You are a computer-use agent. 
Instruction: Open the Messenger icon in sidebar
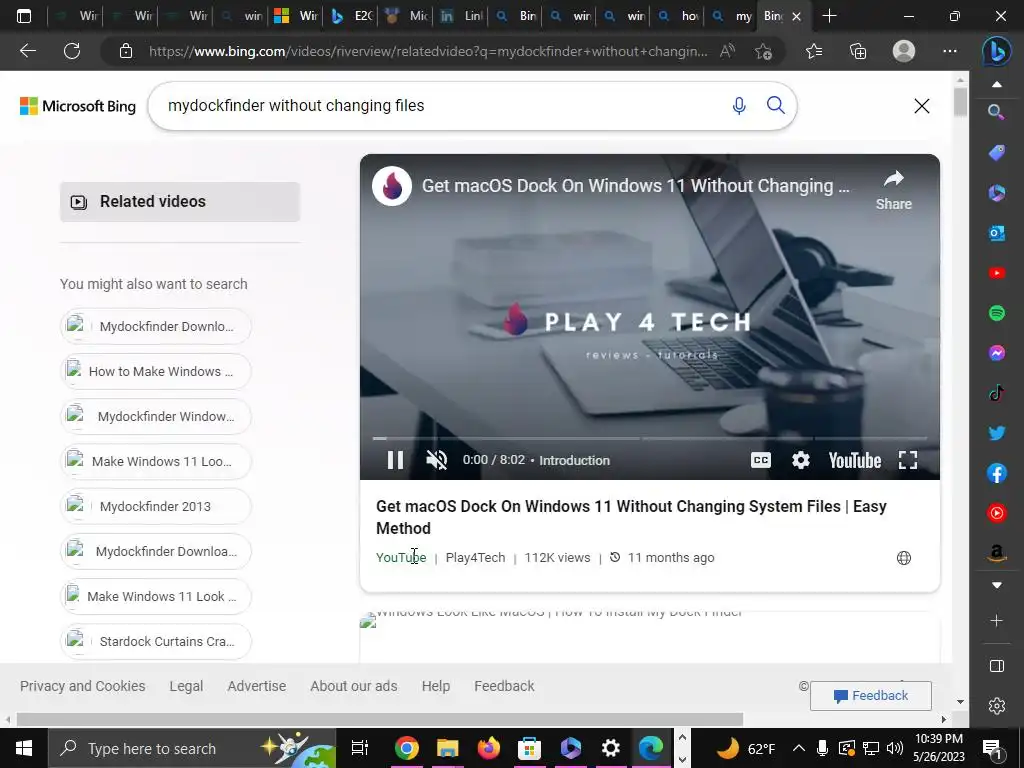[x=997, y=353]
